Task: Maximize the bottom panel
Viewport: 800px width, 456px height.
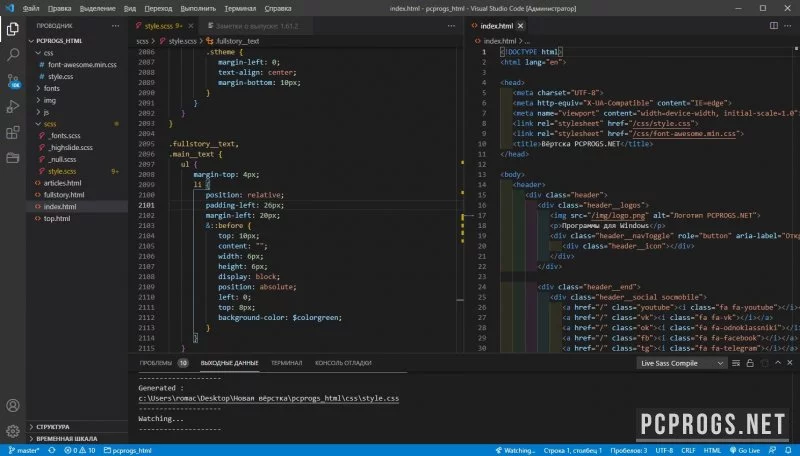Action: [x=778, y=363]
